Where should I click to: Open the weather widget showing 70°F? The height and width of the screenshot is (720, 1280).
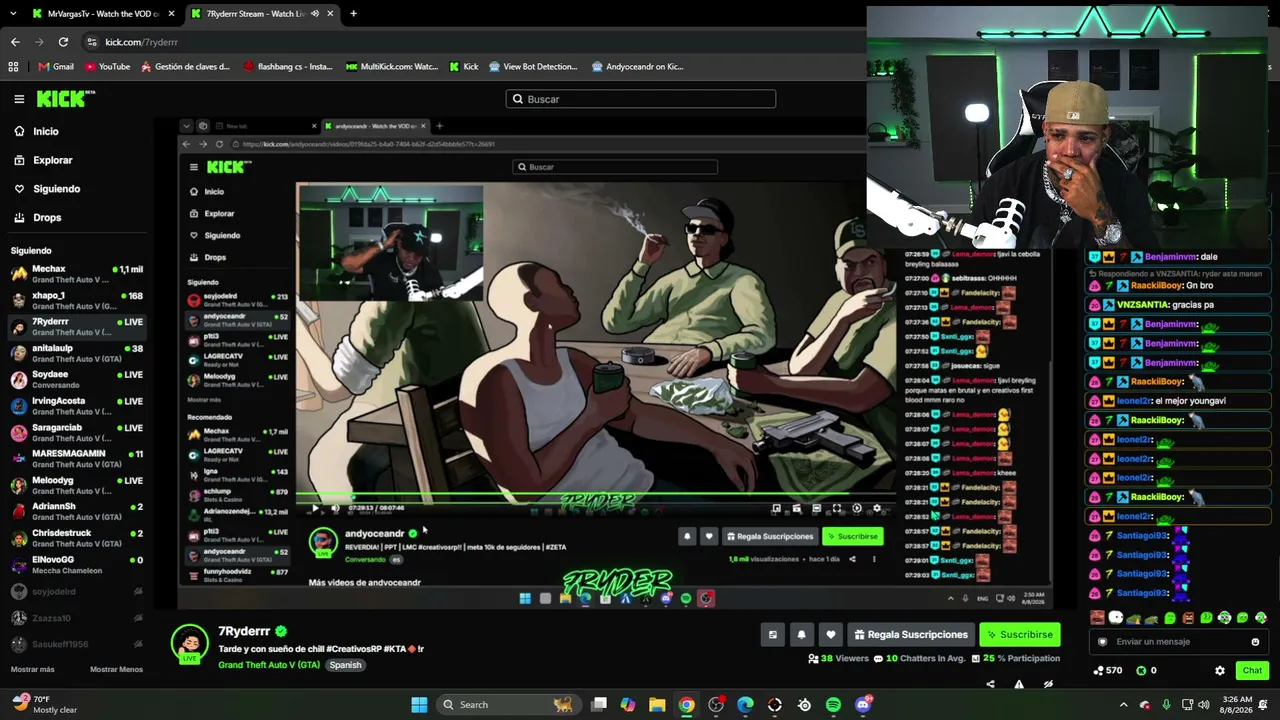tap(44, 704)
